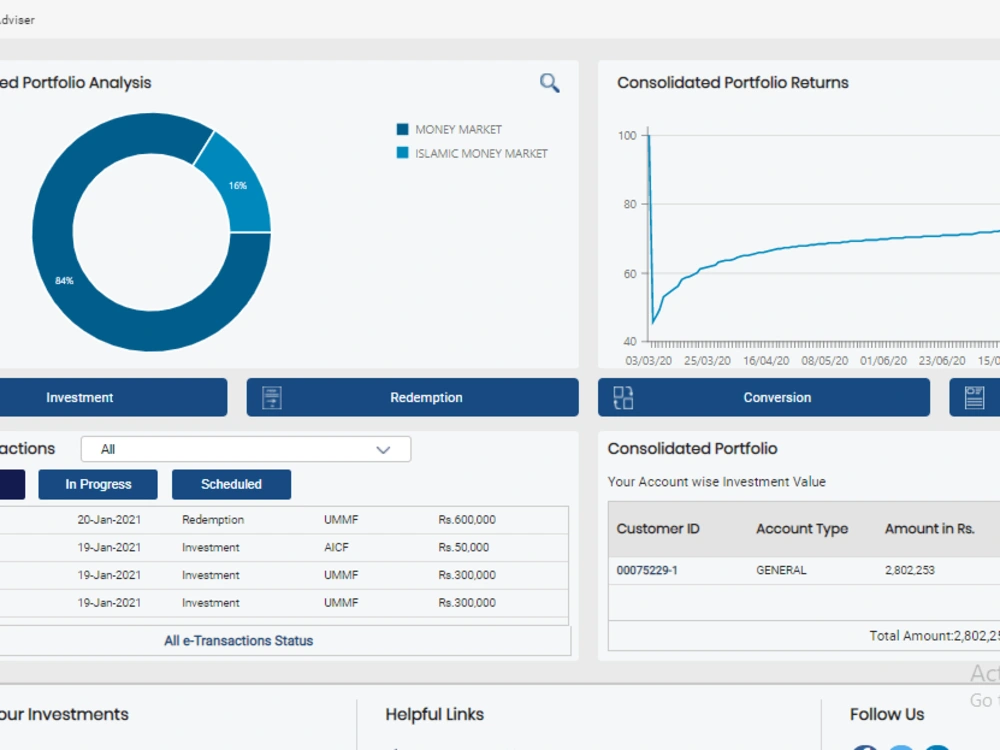Screen dimensions: 1000x750
Task: Click the 25/03/20 date on chart axis
Action: pos(707,361)
